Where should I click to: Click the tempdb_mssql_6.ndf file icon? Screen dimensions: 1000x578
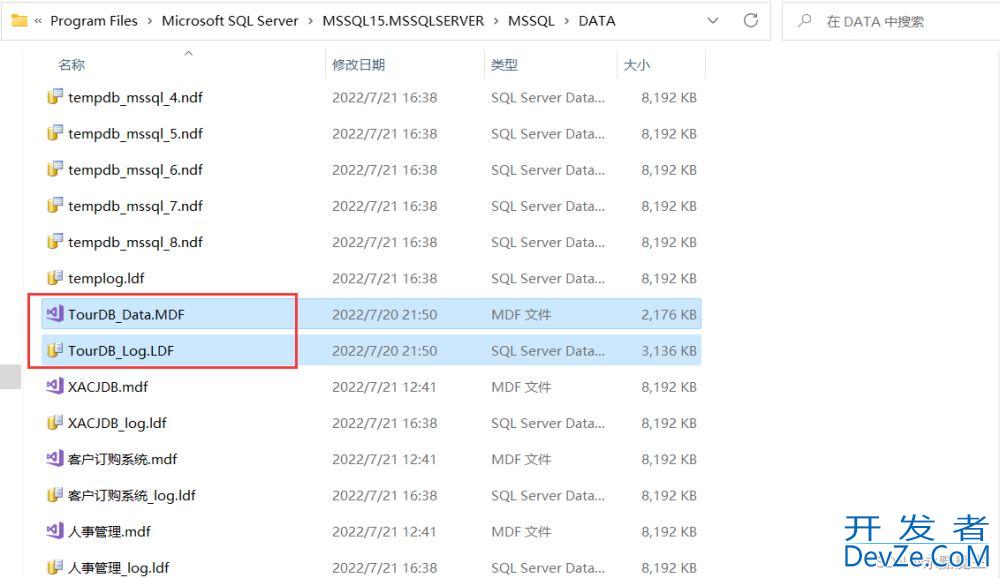point(55,170)
